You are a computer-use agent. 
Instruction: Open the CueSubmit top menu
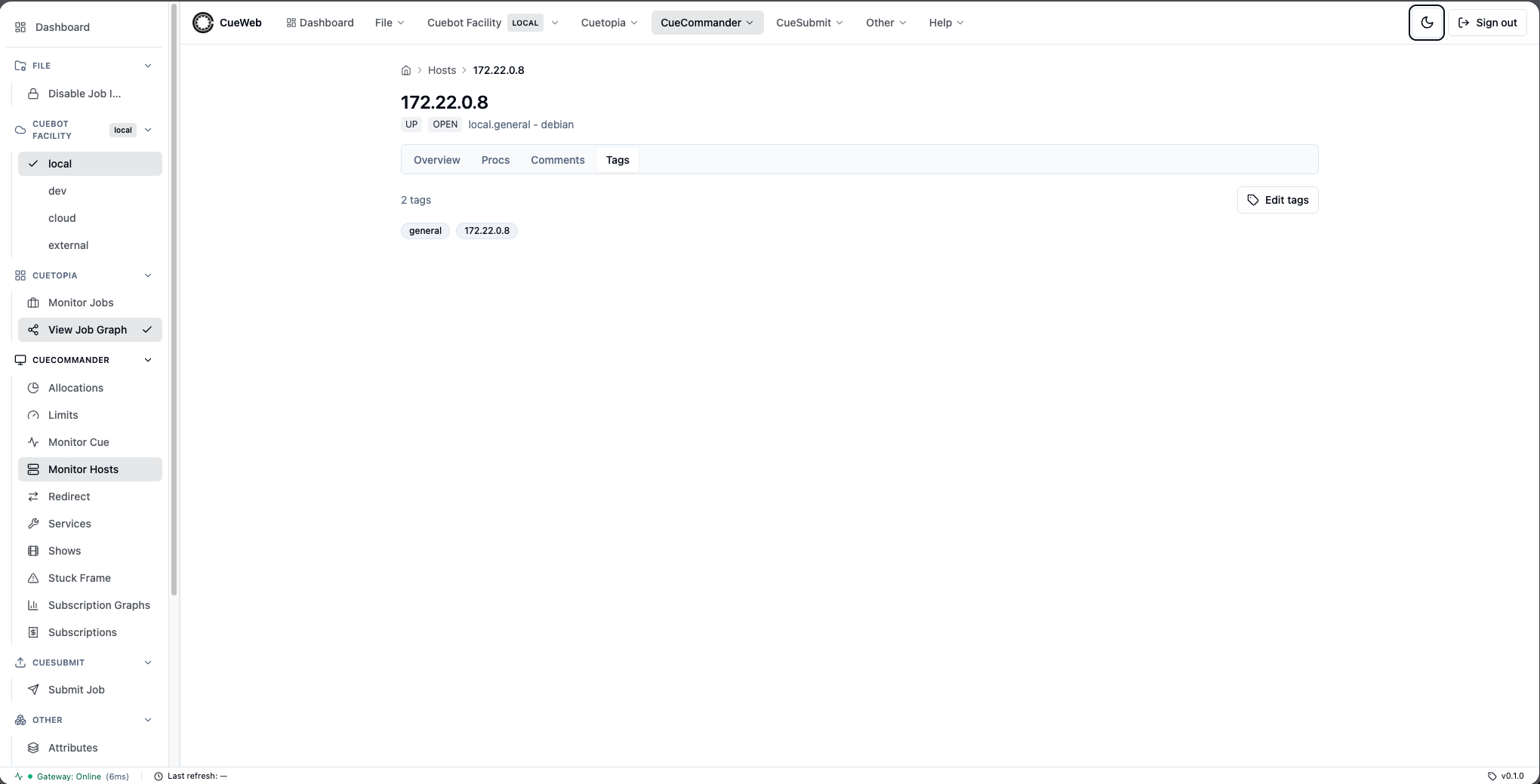coord(809,23)
